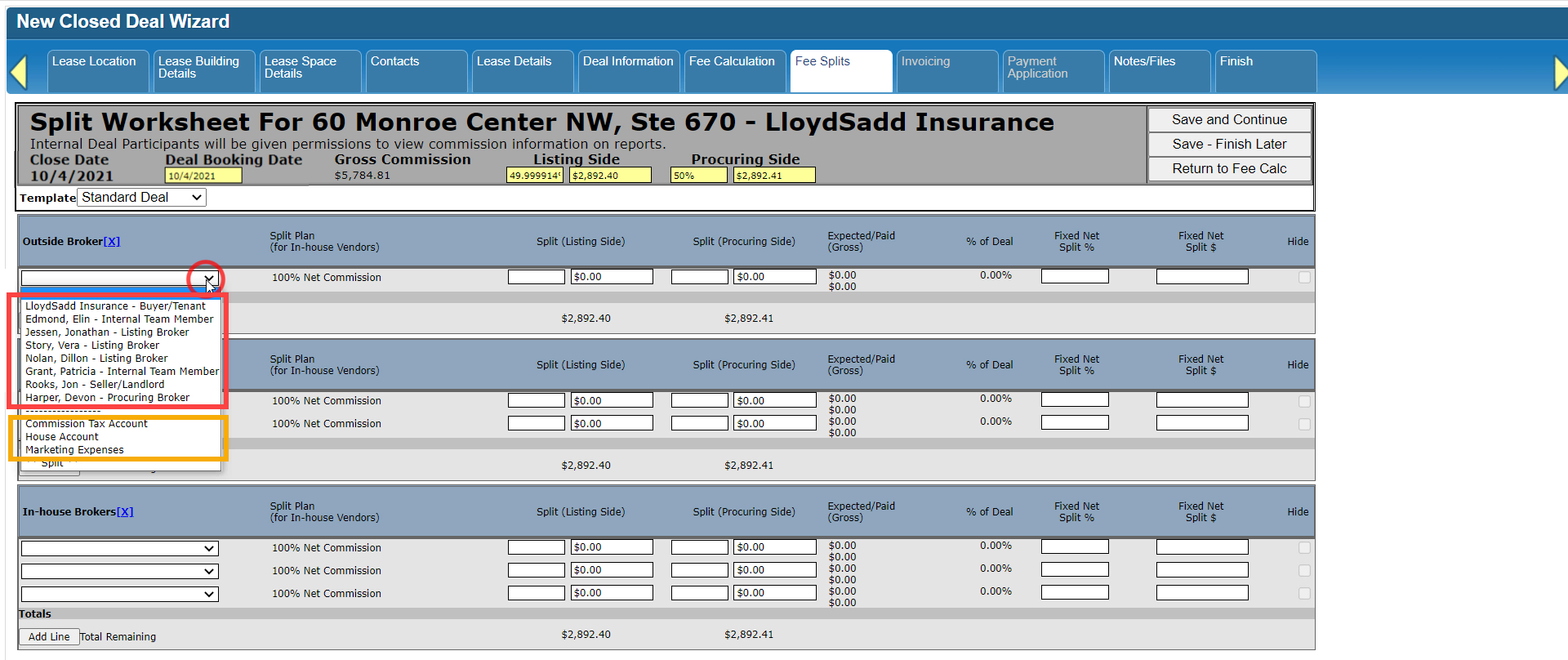Screen dimensions: 1568x660
Task: Switch to the Fee Calculation tab
Action: point(732,62)
